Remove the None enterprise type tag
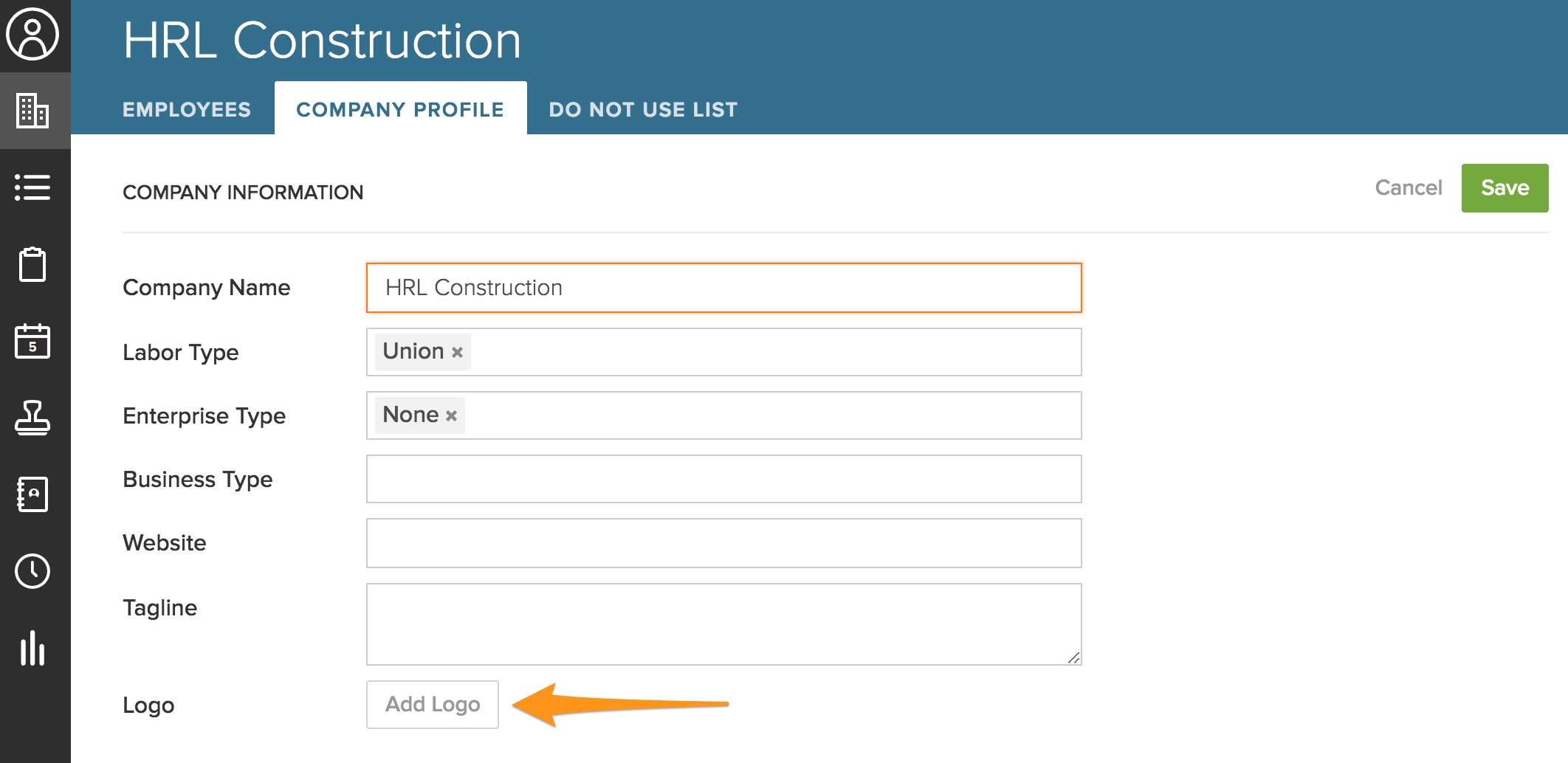This screenshot has width=1568, height=763. [452, 416]
